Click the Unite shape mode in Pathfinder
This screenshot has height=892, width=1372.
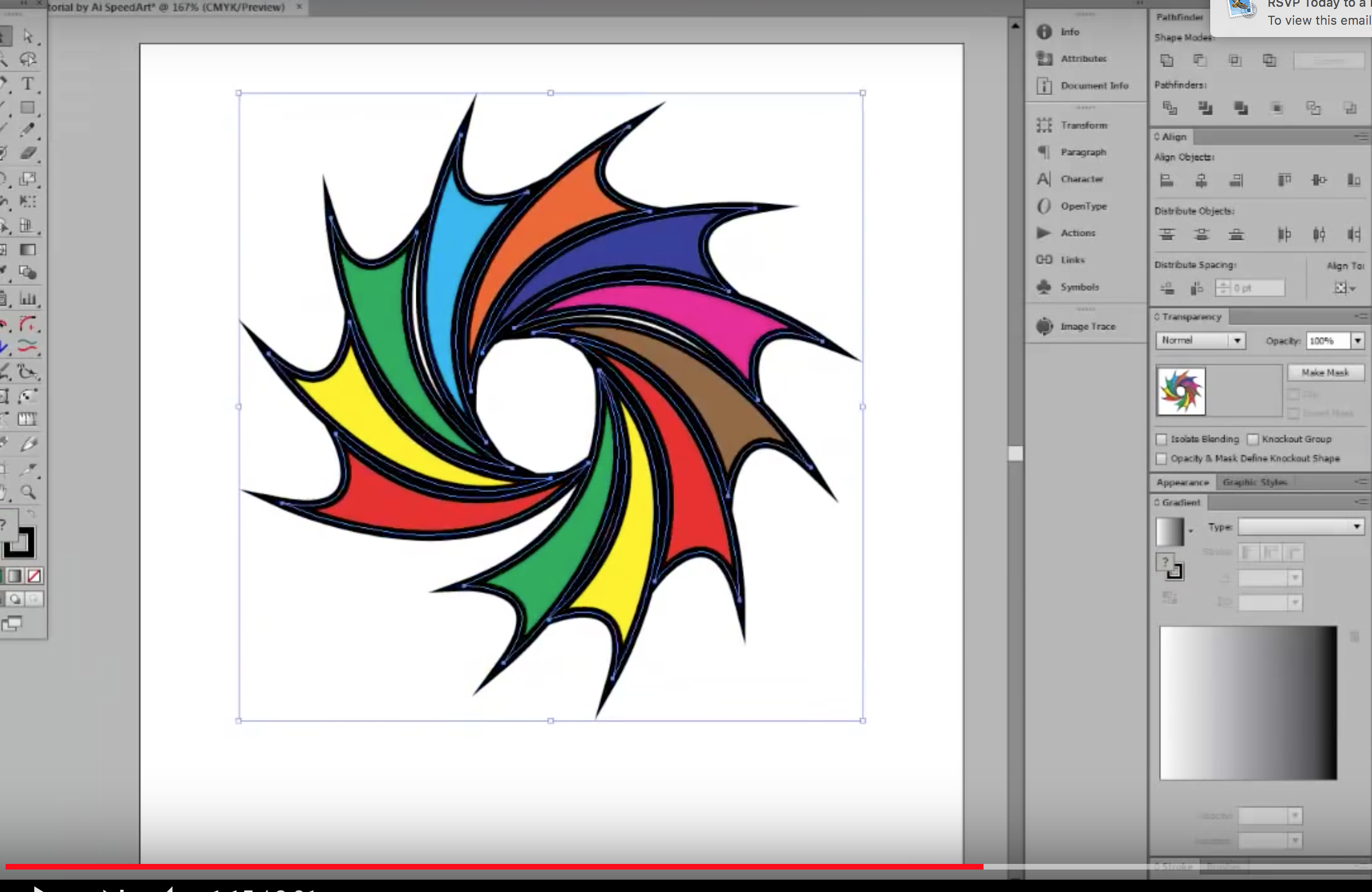click(1167, 60)
